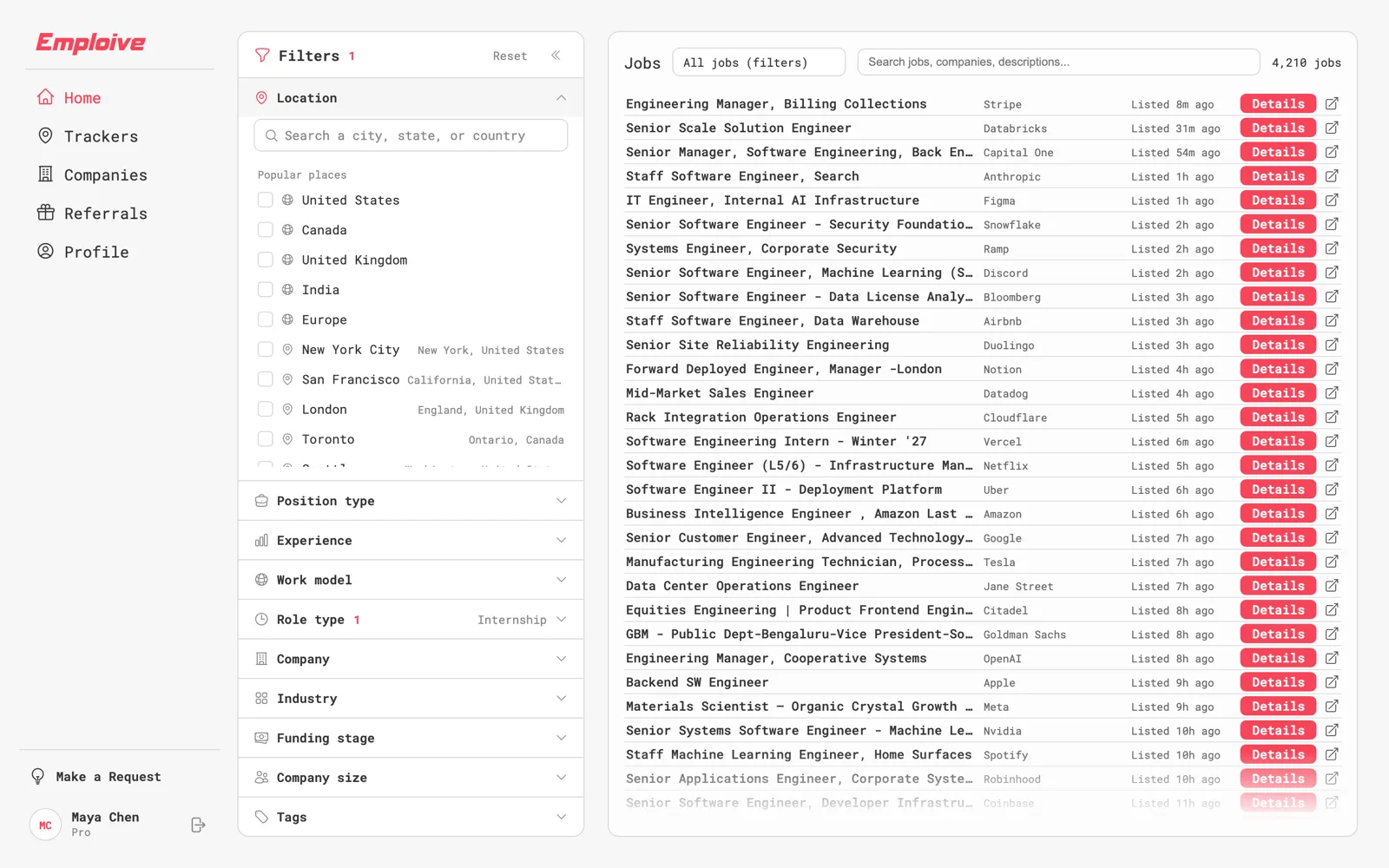
Task: Open external link for Anthropic Staff Software Engineer
Action: point(1332,176)
